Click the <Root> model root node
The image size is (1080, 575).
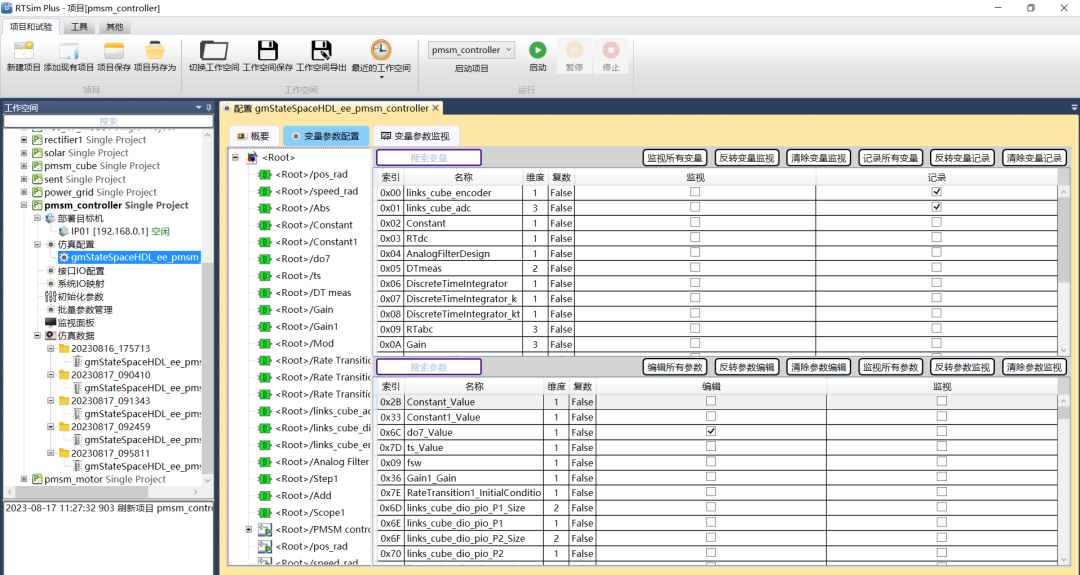coord(278,158)
